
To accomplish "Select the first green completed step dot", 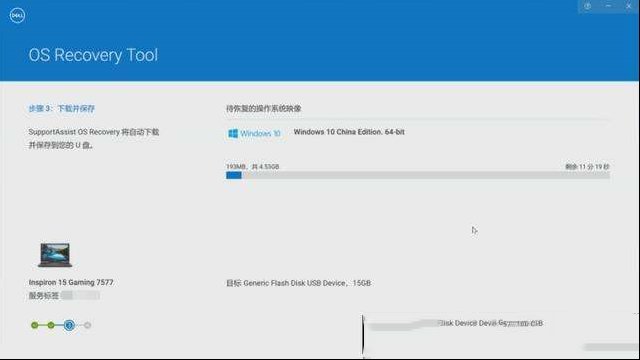I will pos(35,325).
